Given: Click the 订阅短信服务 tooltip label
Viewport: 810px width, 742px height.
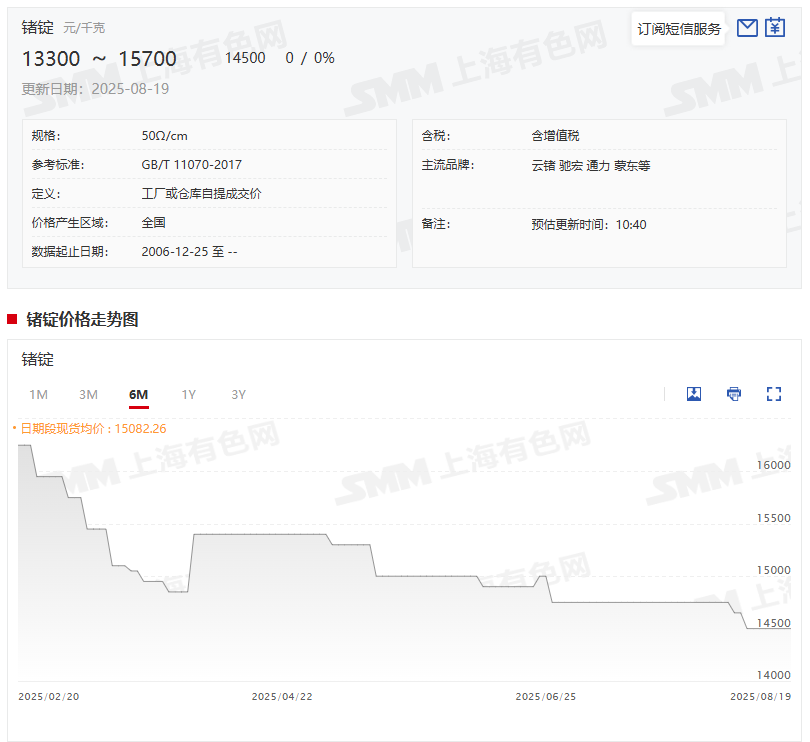Looking at the screenshot, I should click(679, 29).
